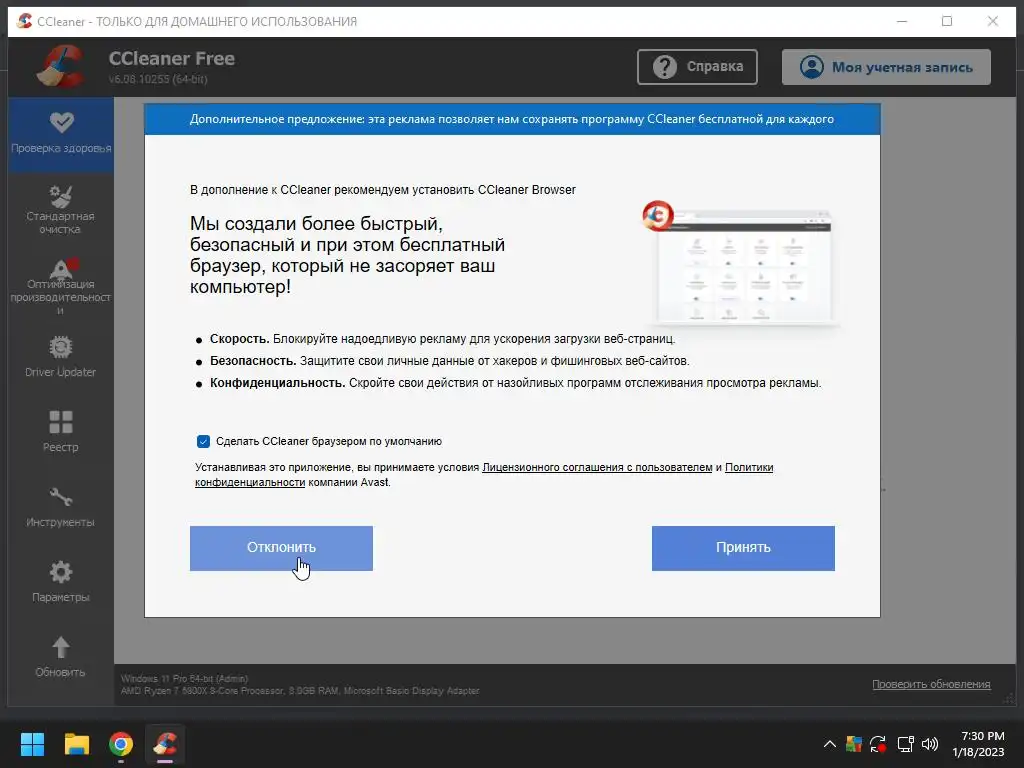Click the blue Дополнительное предложение banner text

511,119
